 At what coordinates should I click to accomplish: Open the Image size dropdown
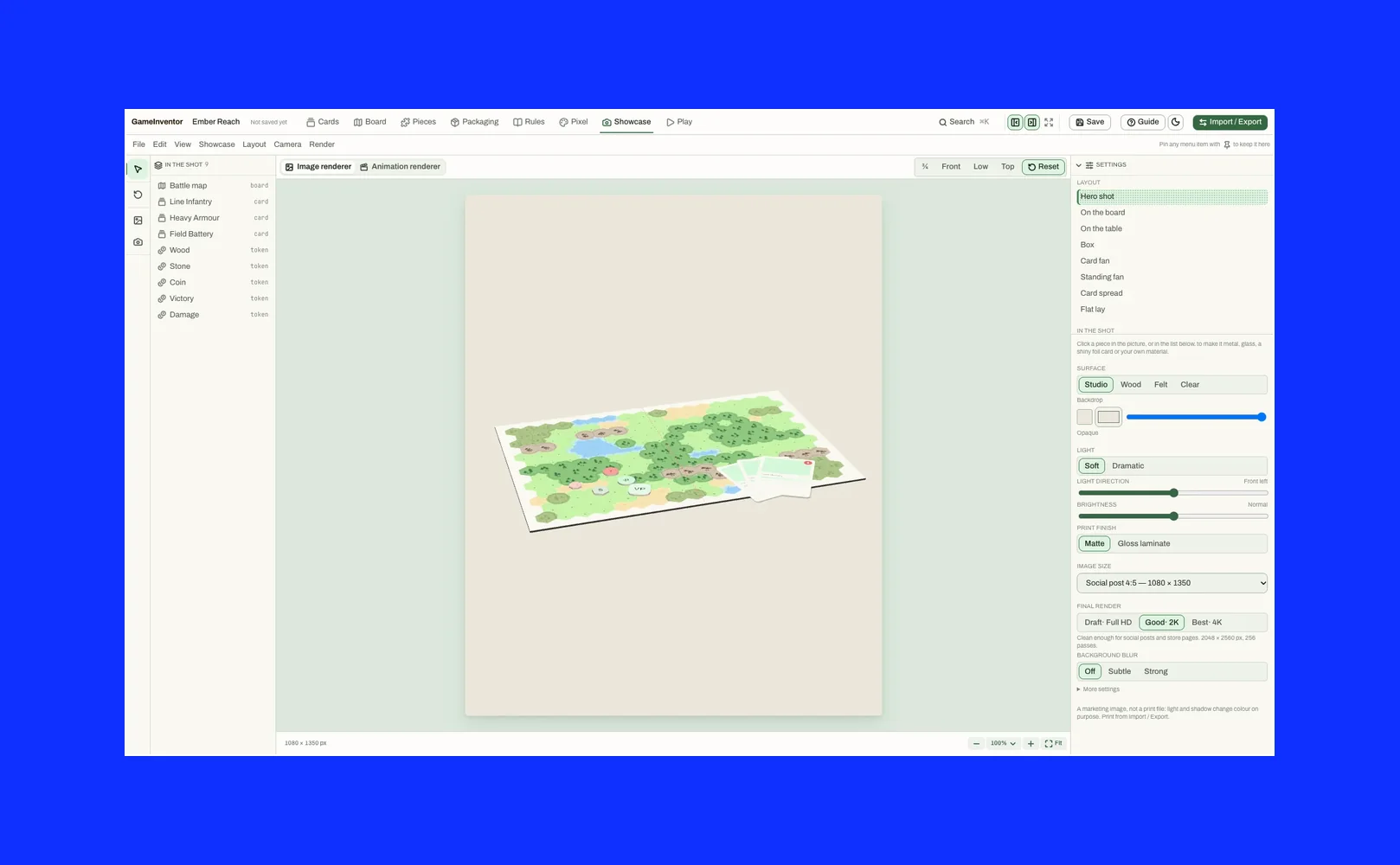tap(1172, 583)
